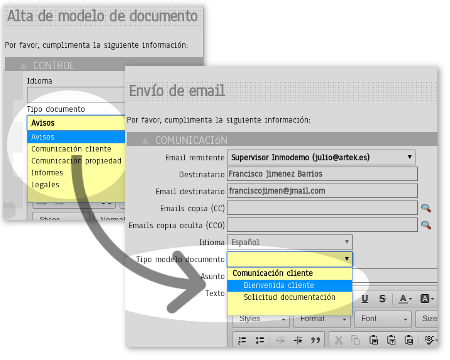This screenshot has width=450, height=360.
Task: Expand the Tipo modelo documento dropdown
Action: click(x=290, y=259)
